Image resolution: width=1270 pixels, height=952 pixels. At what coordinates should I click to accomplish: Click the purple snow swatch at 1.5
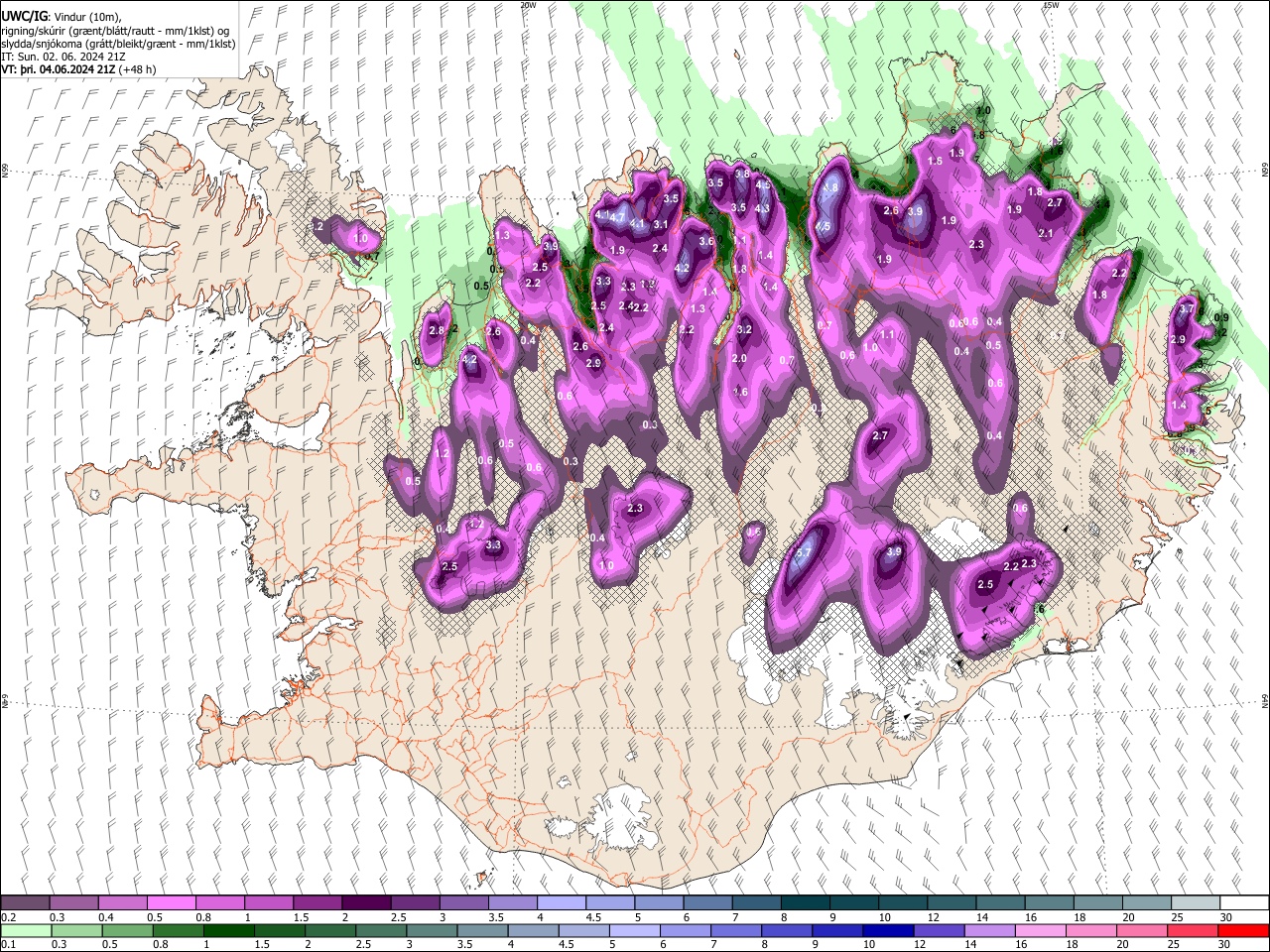[x=317, y=903]
